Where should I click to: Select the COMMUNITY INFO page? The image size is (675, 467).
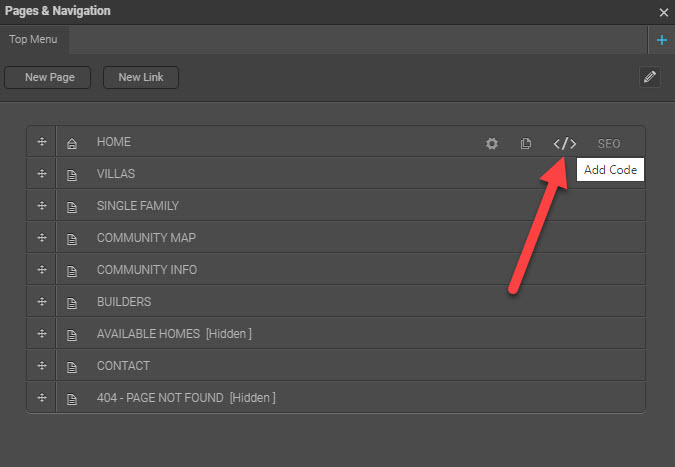click(x=147, y=270)
